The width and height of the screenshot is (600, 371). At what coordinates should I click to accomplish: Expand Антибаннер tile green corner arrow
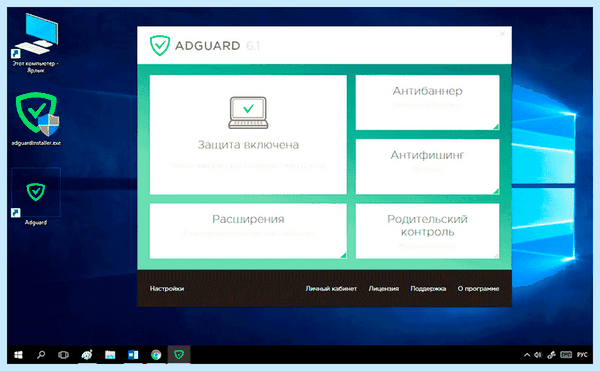pyautogui.click(x=496, y=126)
